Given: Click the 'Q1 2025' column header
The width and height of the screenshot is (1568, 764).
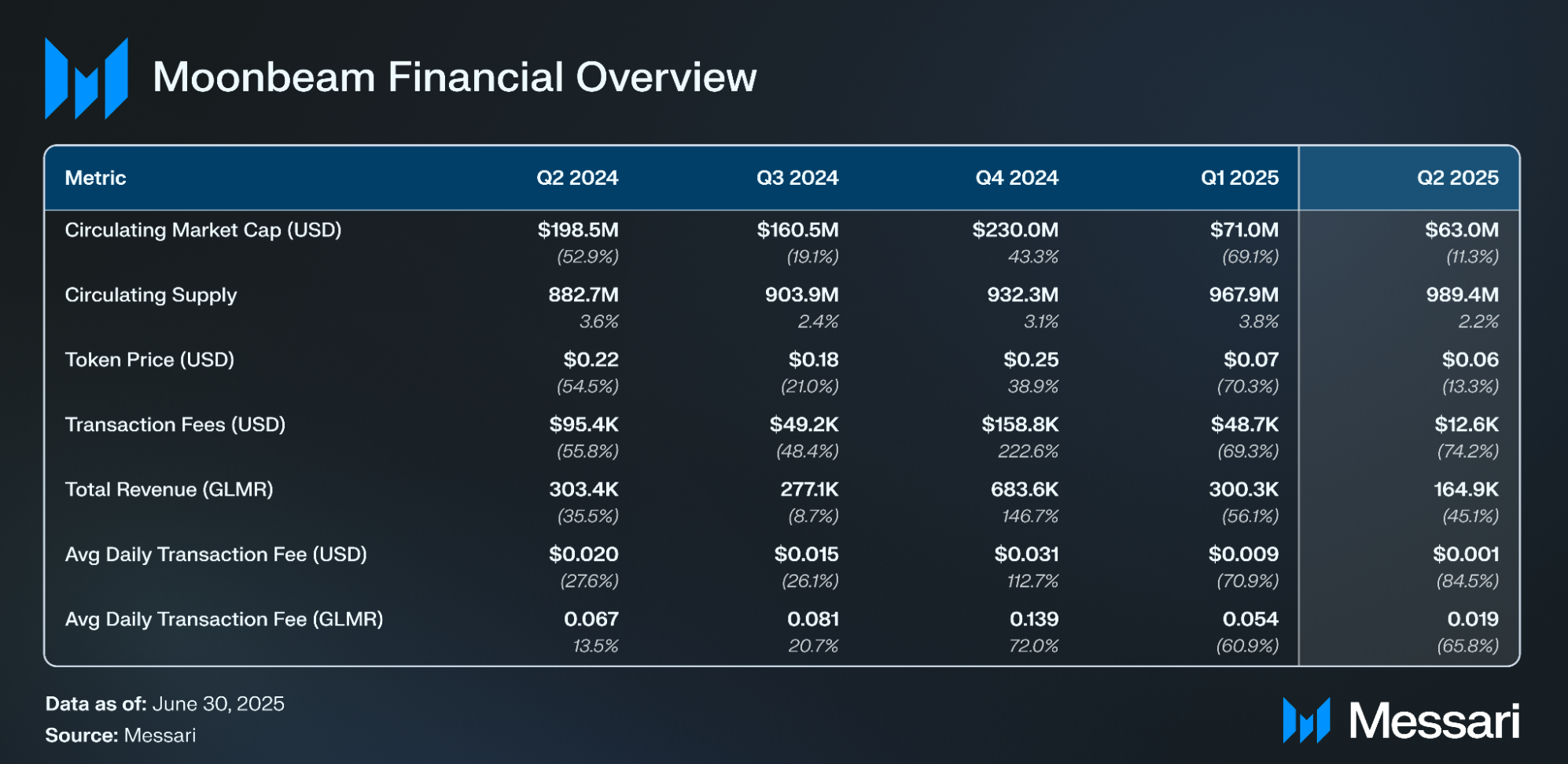Looking at the screenshot, I should (x=1239, y=178).
